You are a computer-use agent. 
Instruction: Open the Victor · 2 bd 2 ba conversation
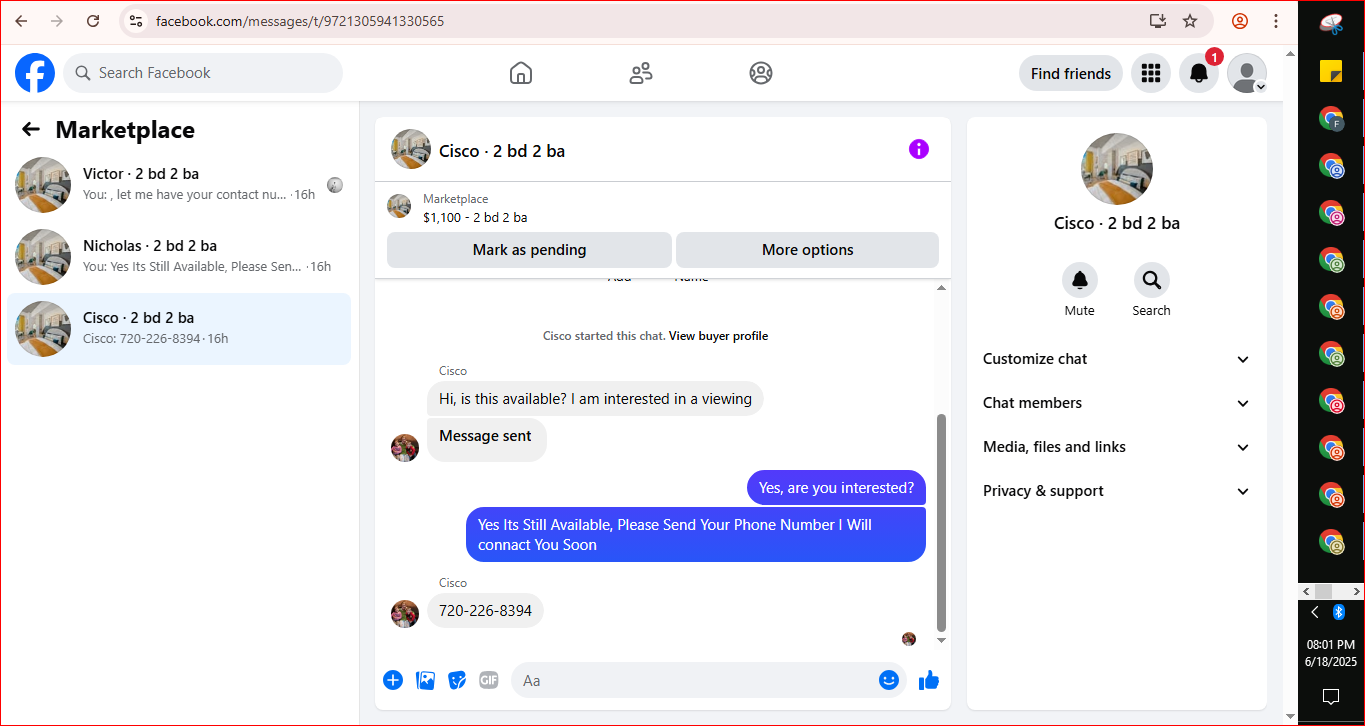click(179, 185)
